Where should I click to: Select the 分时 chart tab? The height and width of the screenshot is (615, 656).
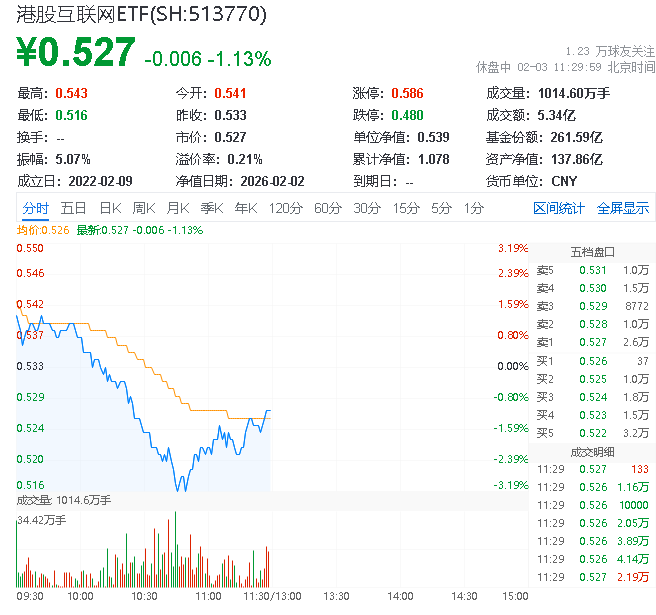coord(35,208)
